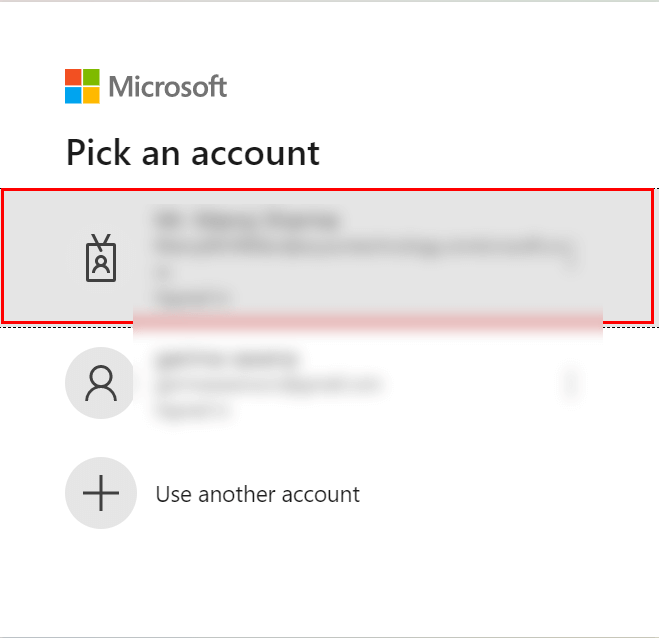Click the Use another account text
This screenshot has height=638, width=659.
point(258,494)
